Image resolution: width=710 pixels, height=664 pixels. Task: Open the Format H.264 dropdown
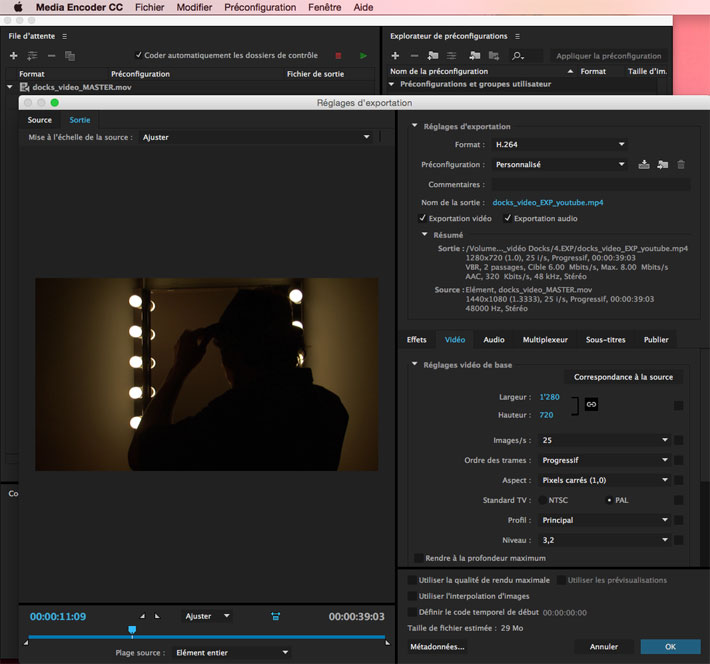tap(560, 144)
